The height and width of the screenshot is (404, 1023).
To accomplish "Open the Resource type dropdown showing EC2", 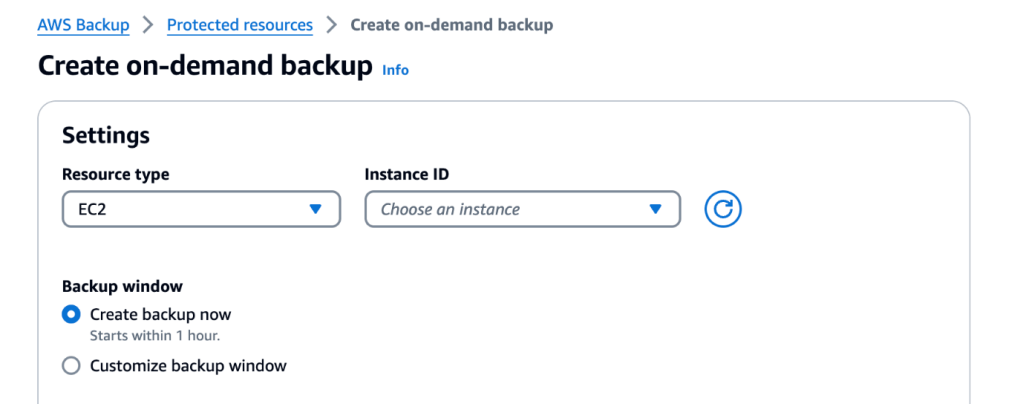I will (201, 210).
